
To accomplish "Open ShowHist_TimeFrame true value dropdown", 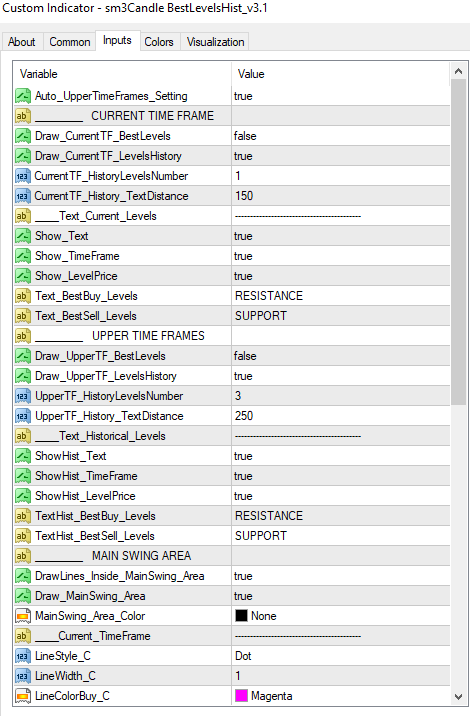I will pos(340,476).
